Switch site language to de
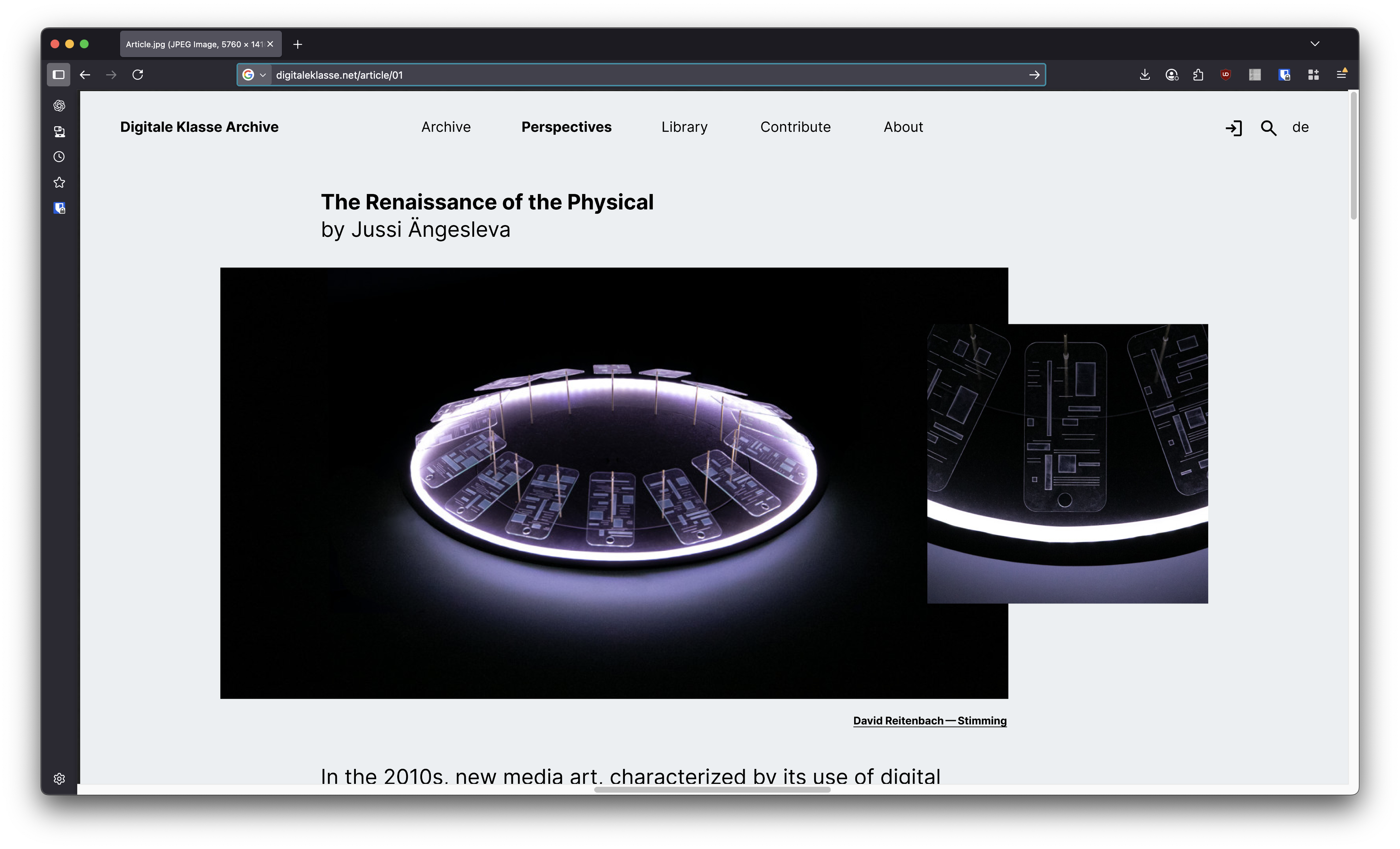Screen dimensions: 1400x849 click(1300, 127)
